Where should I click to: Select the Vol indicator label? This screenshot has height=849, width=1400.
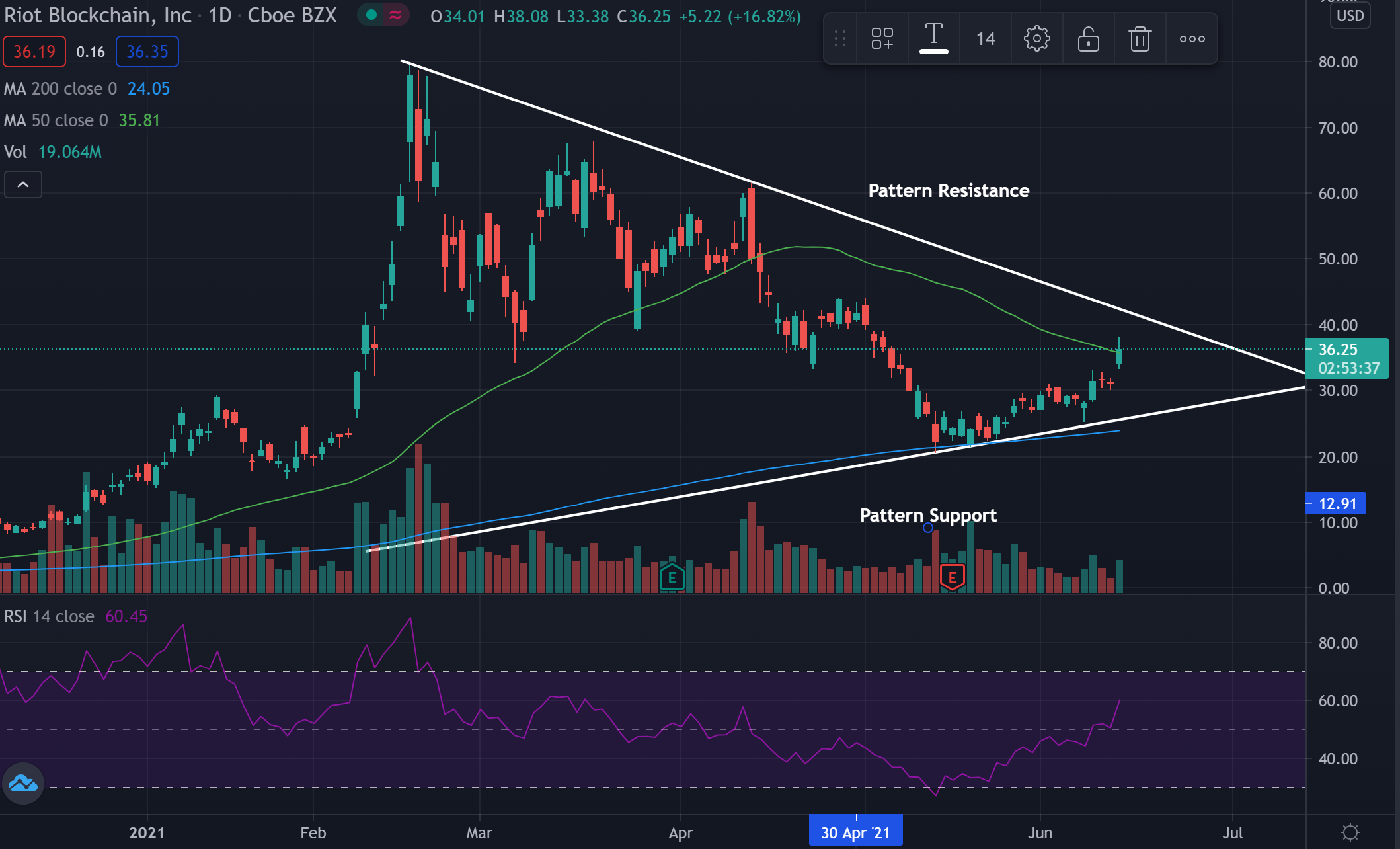coord(15,152)
